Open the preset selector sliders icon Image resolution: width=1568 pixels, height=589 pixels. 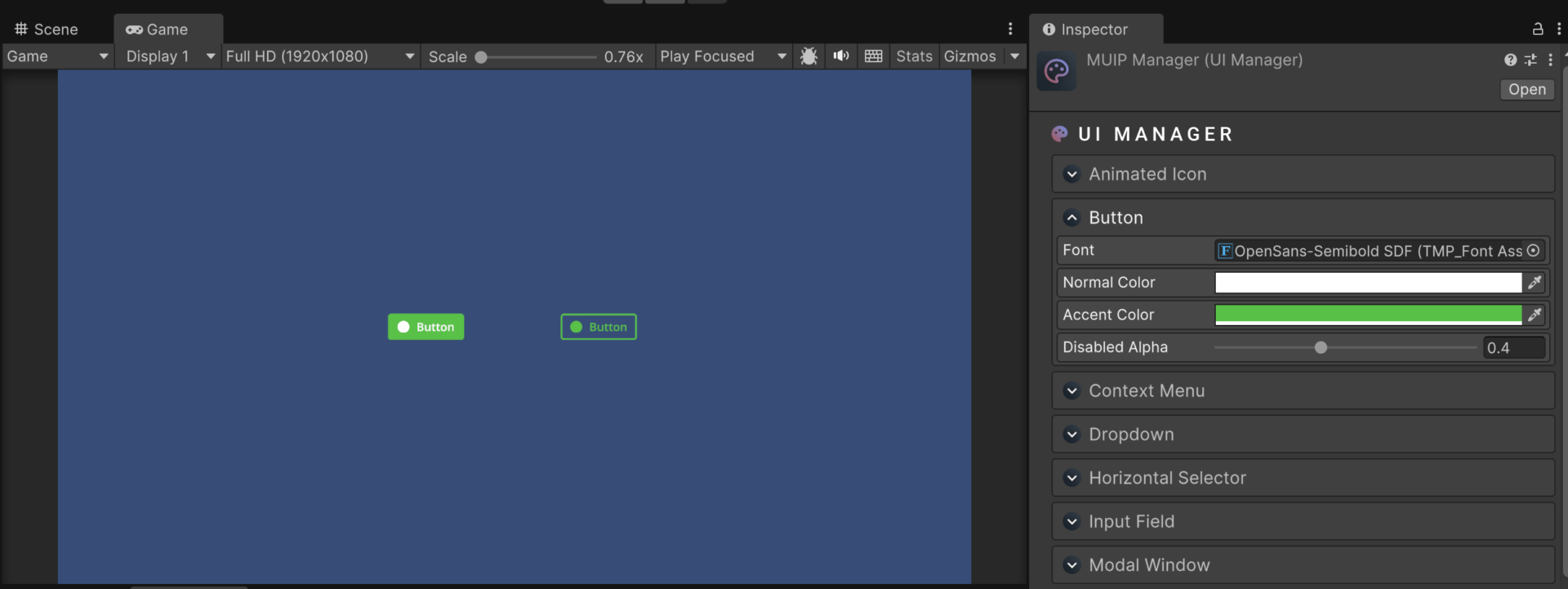point(1530,60)
